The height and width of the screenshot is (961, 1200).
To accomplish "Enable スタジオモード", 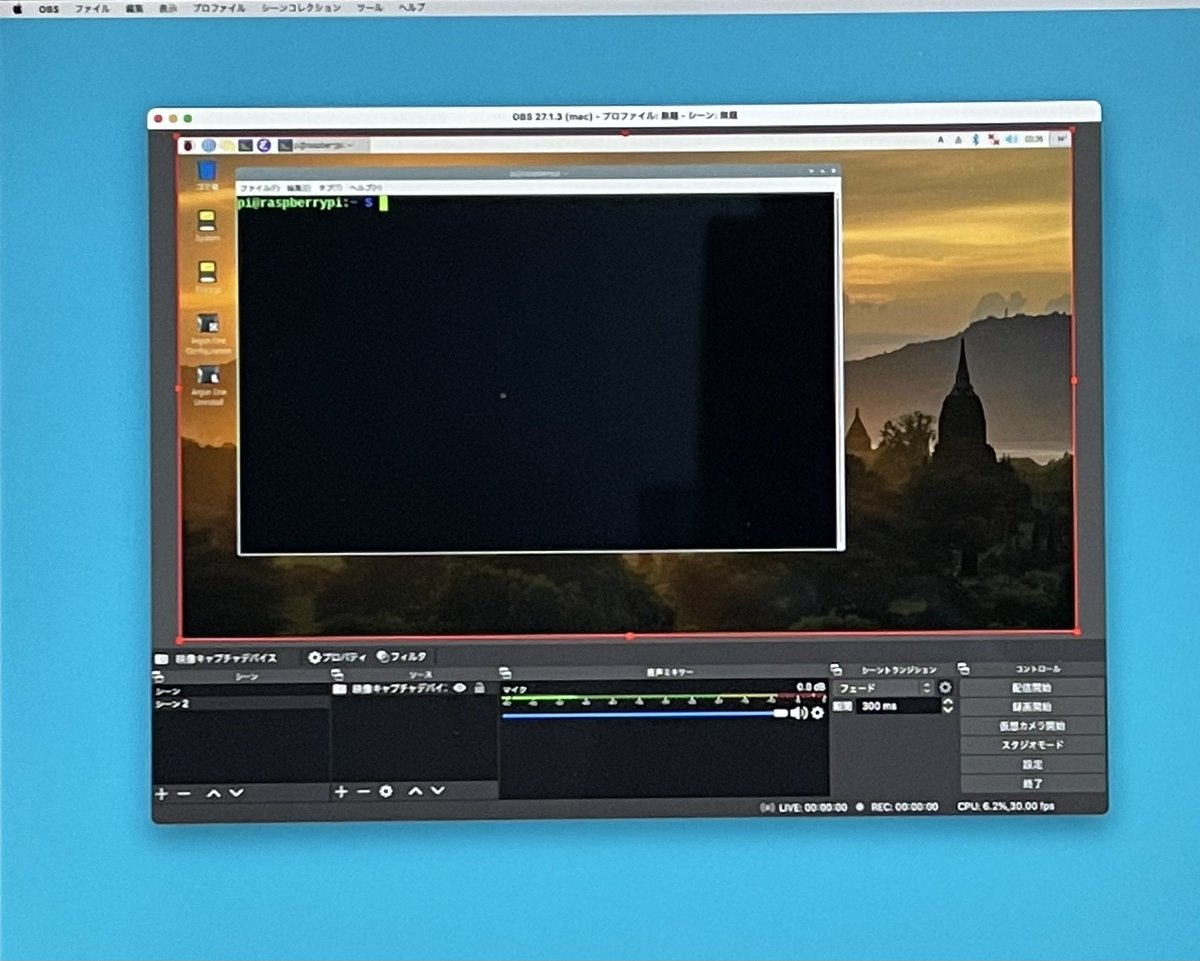I will (1032, 744).
